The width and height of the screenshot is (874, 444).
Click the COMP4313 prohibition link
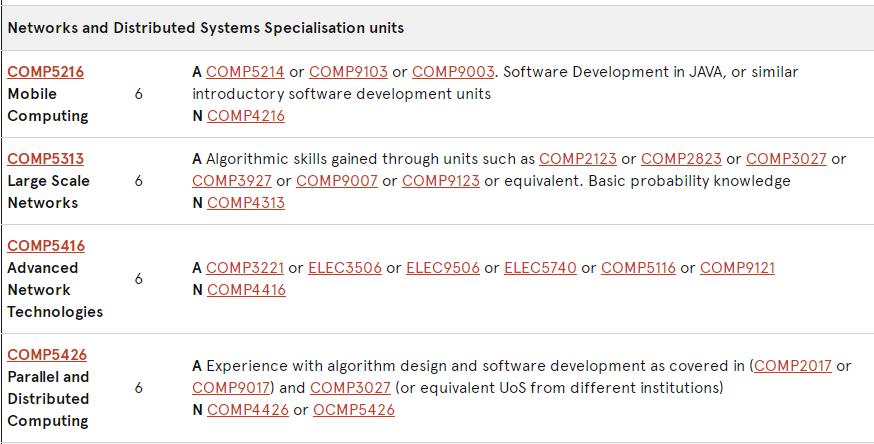[x=245, y=203]
